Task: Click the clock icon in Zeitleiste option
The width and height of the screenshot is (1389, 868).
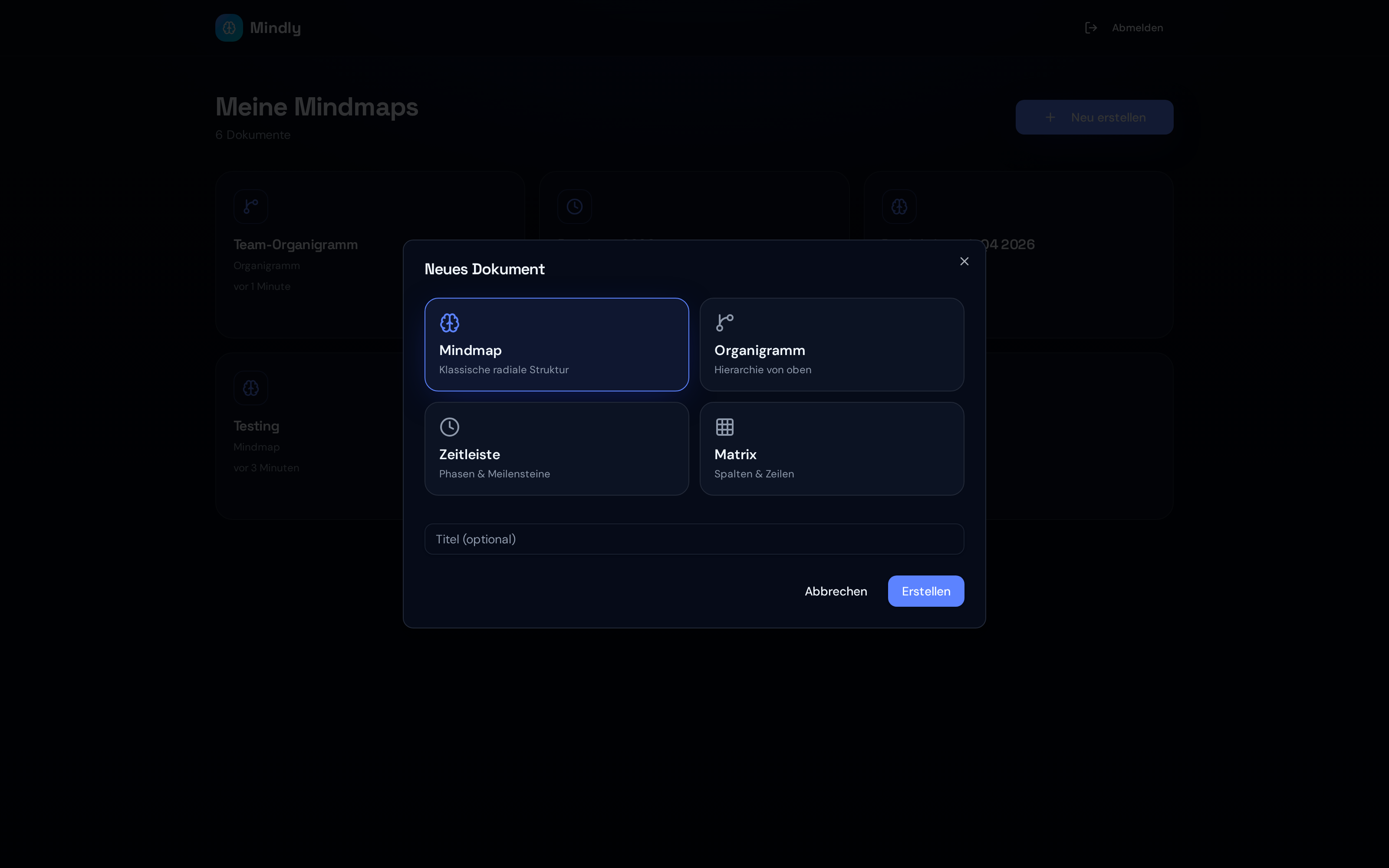Action: tap(449, 427)
